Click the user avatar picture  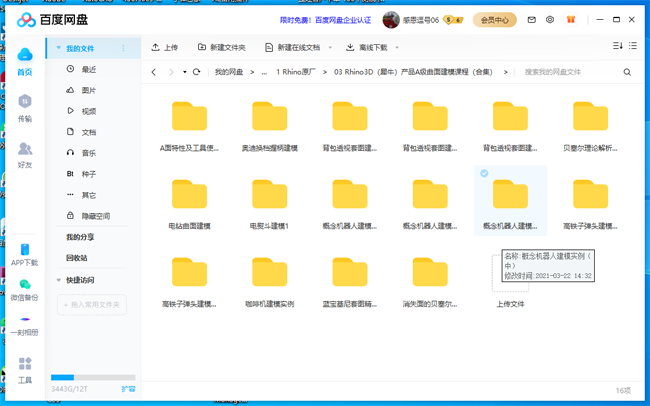pyautogui.click(x=391, y=20)
